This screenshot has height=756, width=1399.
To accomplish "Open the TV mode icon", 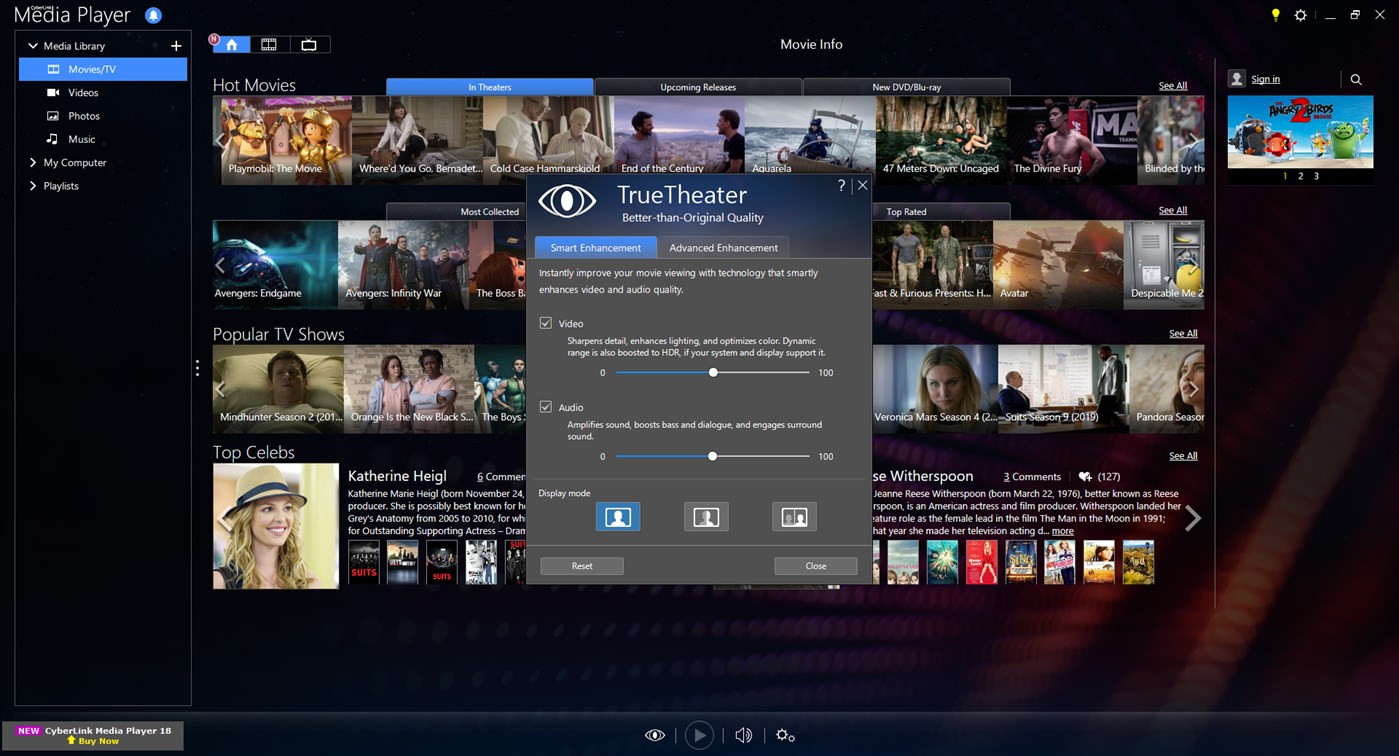I will pos(308,44).
